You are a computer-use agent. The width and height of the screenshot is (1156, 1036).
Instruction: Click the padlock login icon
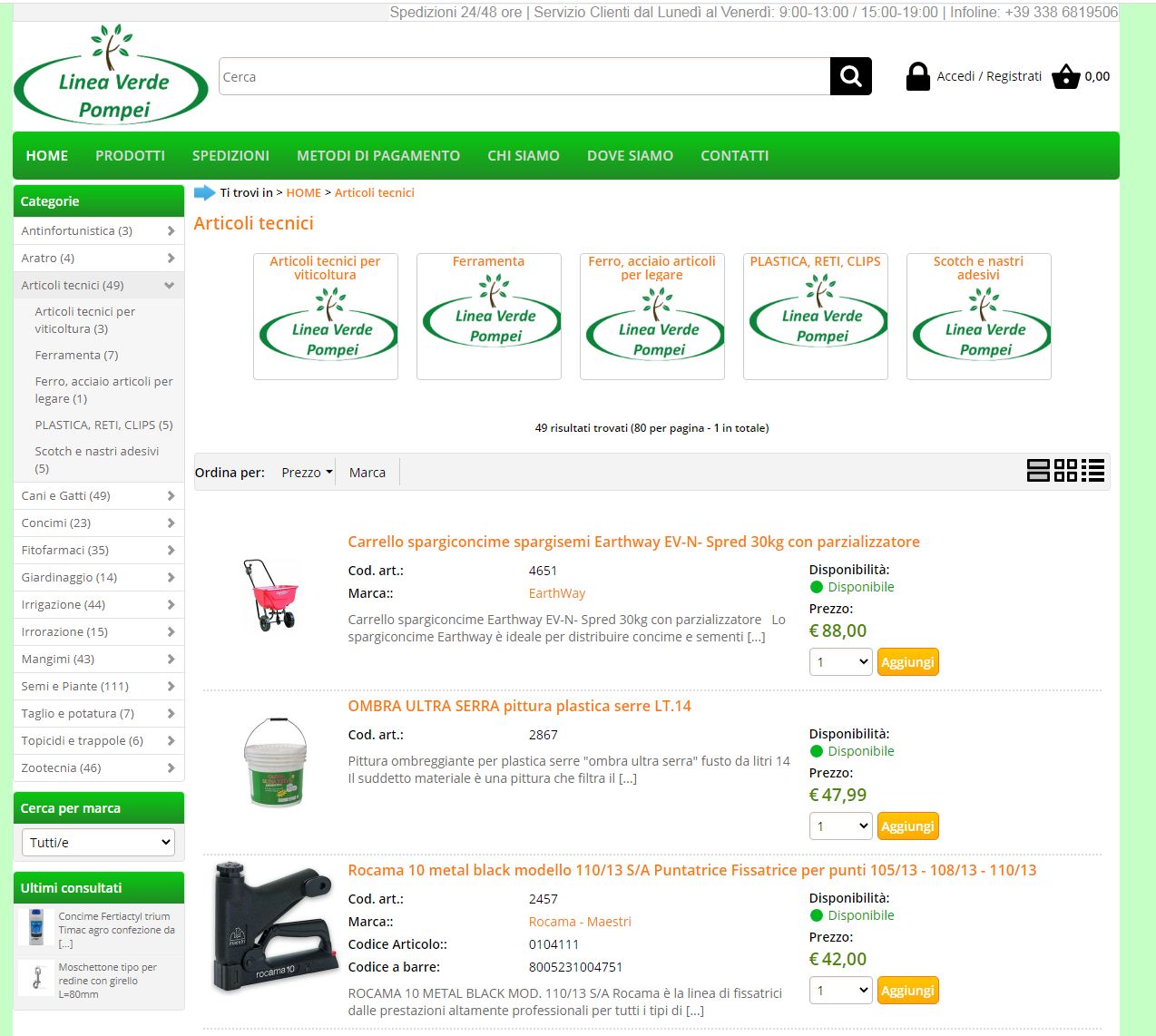pyautogui.click(x=917, y=76)
